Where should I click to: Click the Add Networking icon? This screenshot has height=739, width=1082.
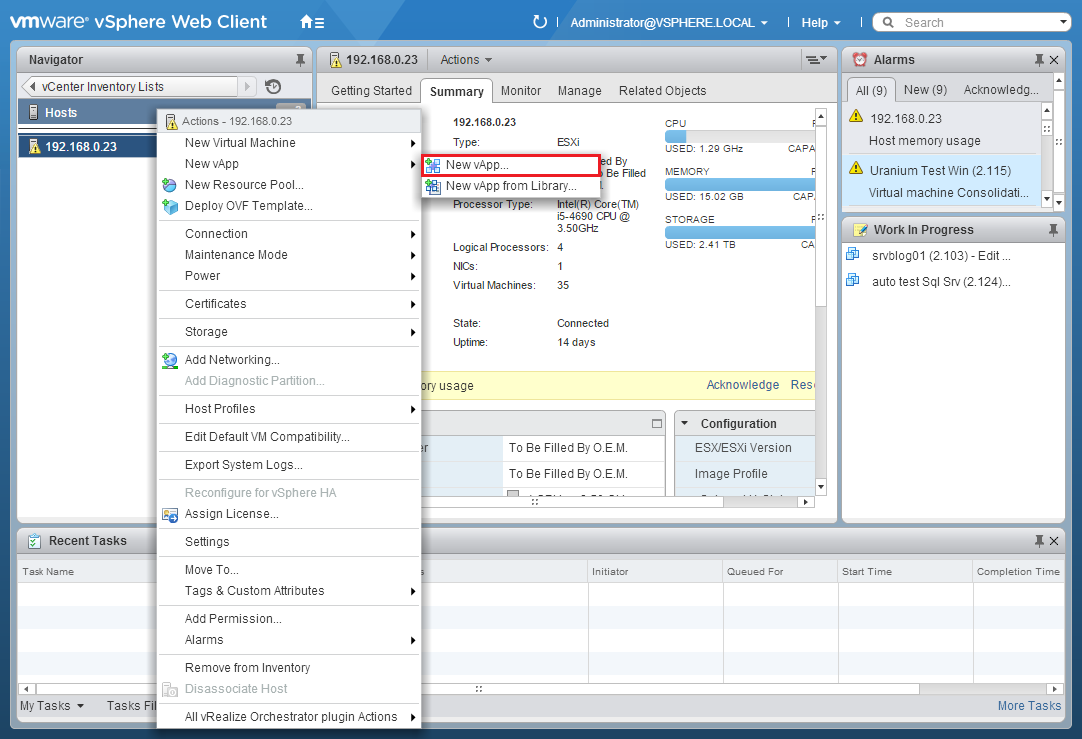[x=170, y=360]
